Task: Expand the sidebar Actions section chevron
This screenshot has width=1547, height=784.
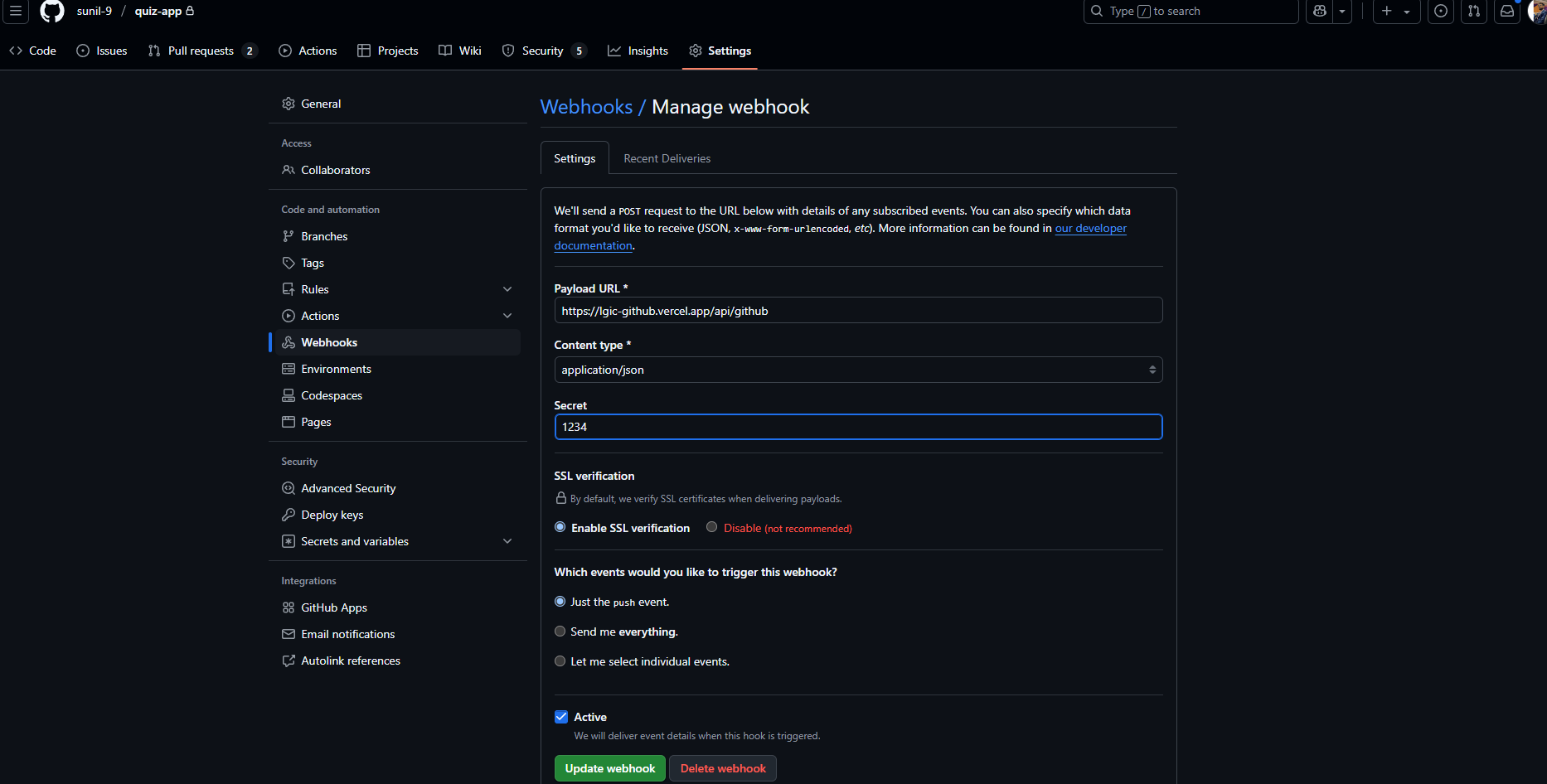Action: [x=507, y=316]
